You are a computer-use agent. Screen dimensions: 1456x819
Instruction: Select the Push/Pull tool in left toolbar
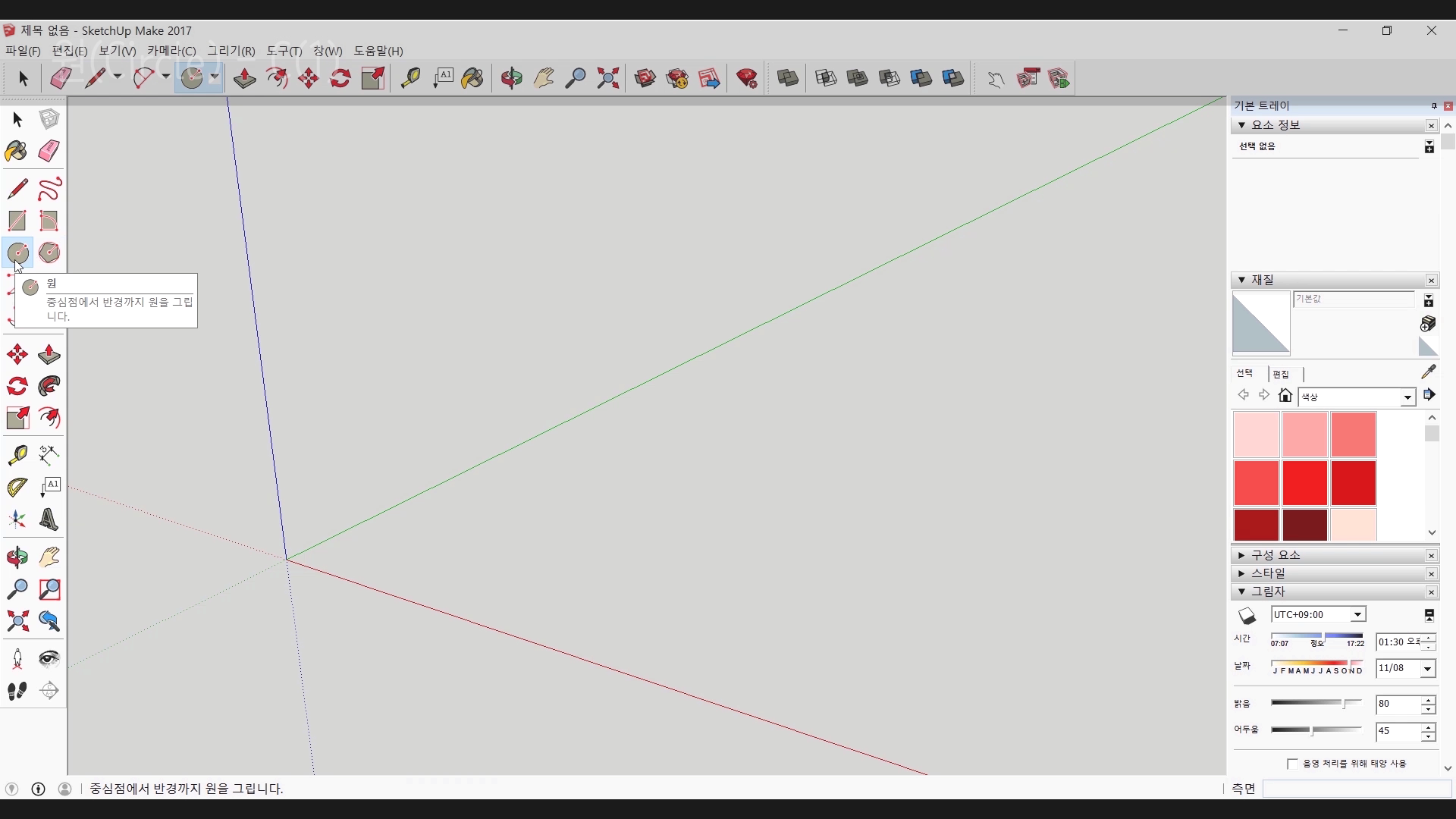coord(49,354)
